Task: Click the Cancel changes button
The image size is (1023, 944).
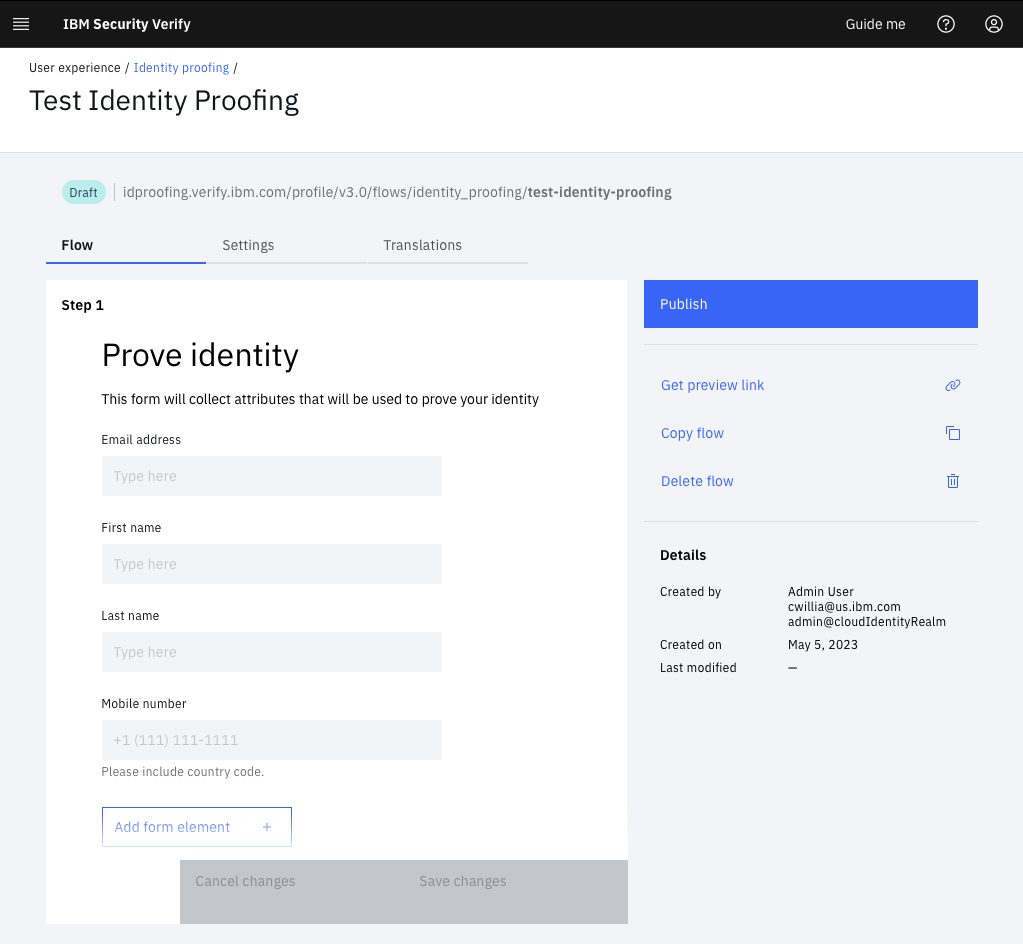Action: (x=245, y=881)
